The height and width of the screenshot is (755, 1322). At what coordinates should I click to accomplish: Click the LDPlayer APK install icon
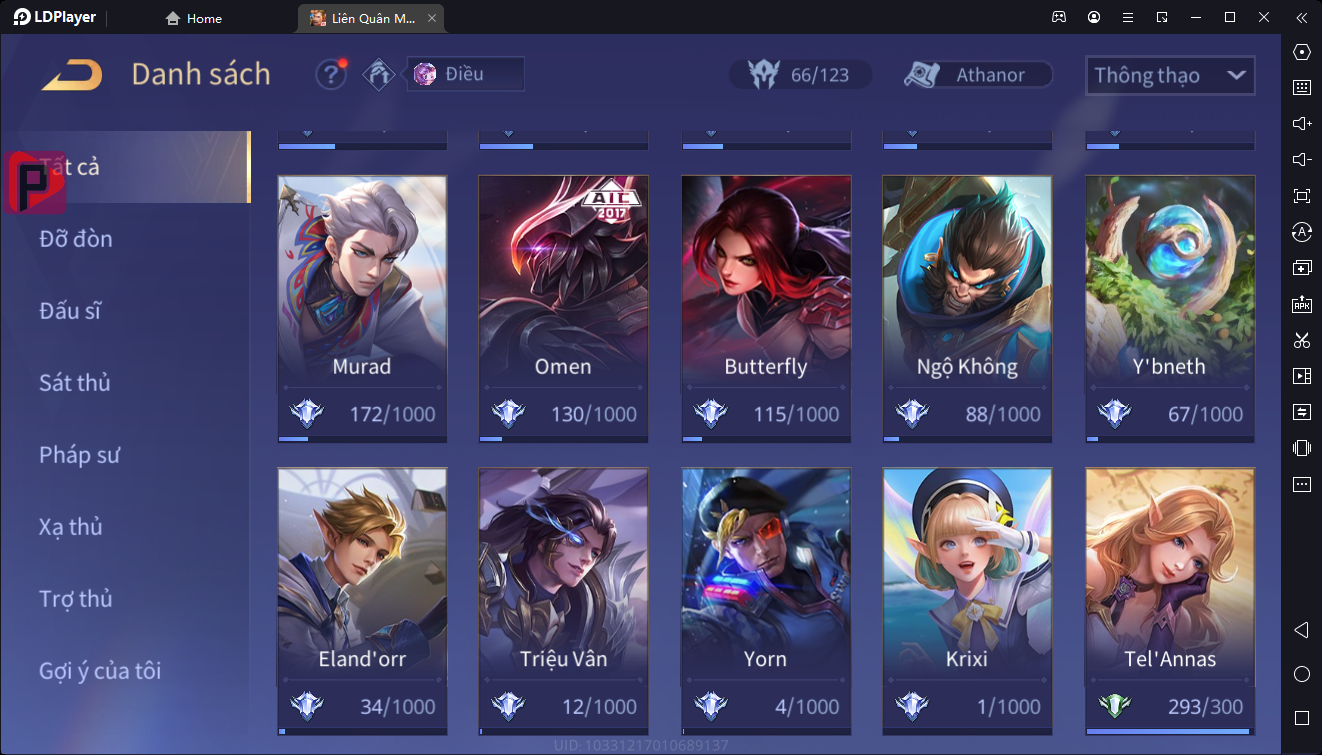pyautogui.click(x=1301, y=304)
